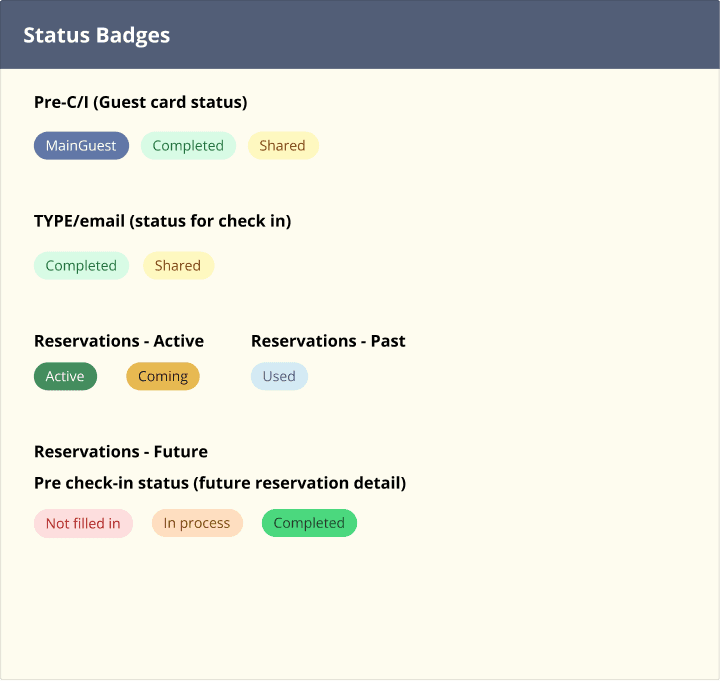
Task: Click the bright green Completed badge
Action: (309, 523)
